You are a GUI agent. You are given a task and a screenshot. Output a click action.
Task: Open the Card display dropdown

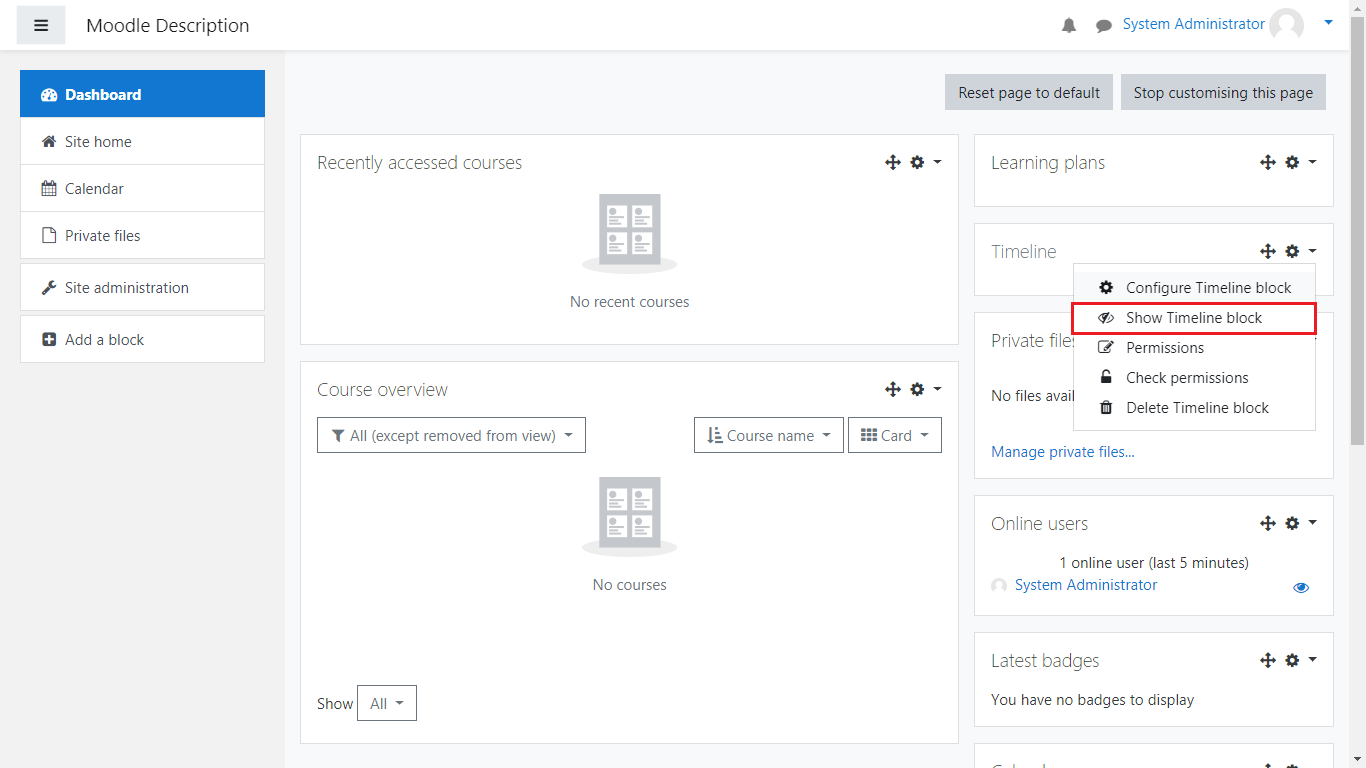(x=894, y=436)
